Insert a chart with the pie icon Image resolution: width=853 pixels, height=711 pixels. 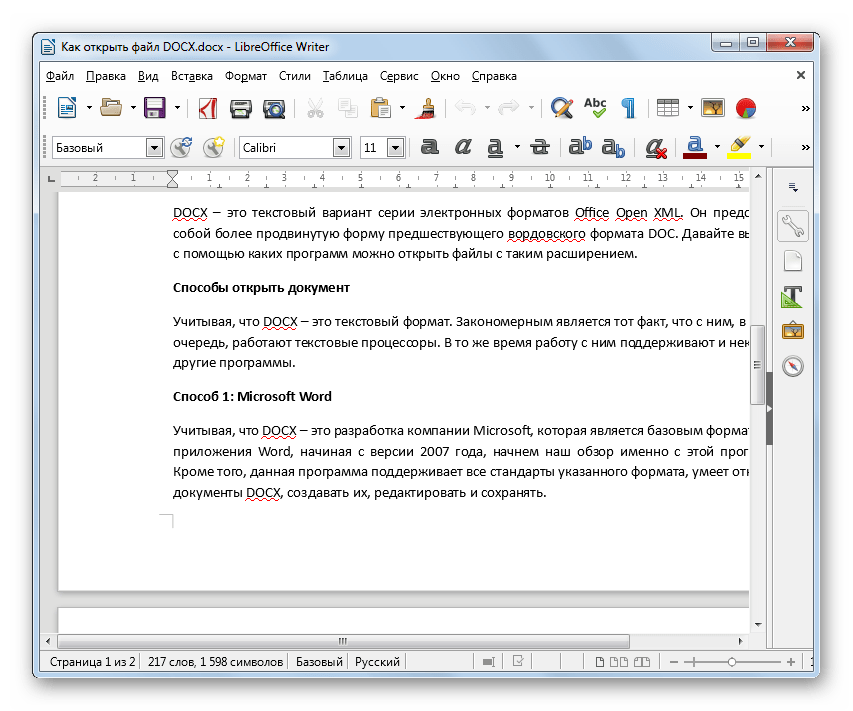[746, 108]
